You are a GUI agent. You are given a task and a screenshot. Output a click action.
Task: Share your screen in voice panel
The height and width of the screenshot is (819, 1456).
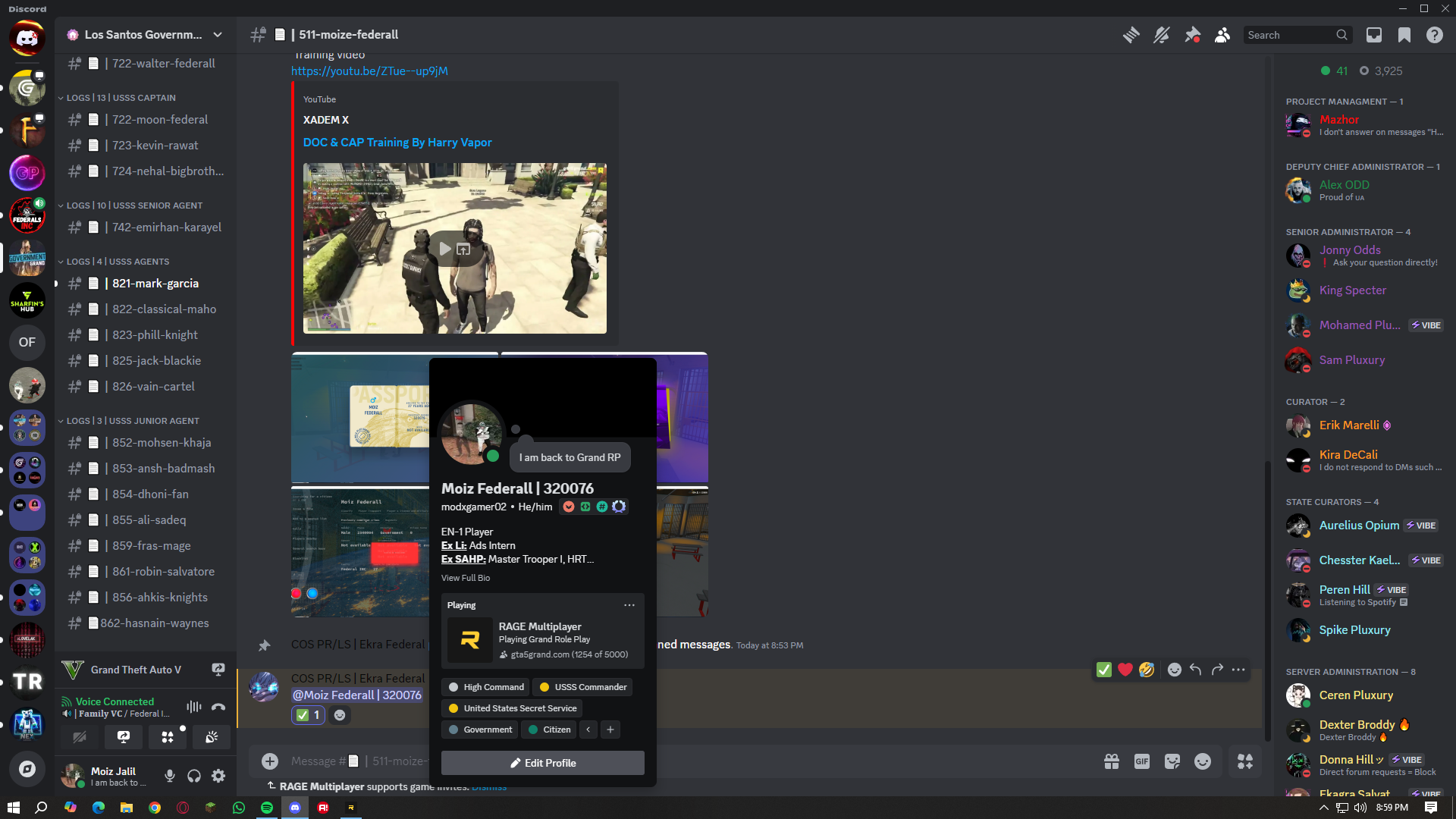pyautogui.click(x=124, y=736)
